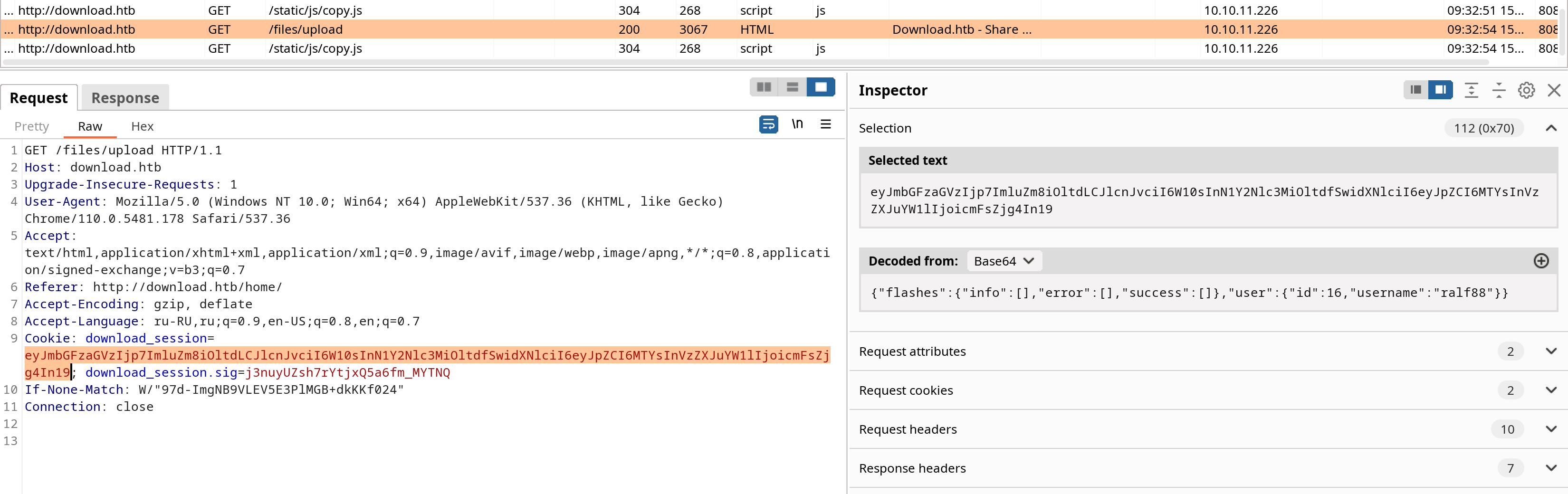The height and width of the screenshot is (494, 1568).
Task: Open the Response tab
Action: coord(125,97)
